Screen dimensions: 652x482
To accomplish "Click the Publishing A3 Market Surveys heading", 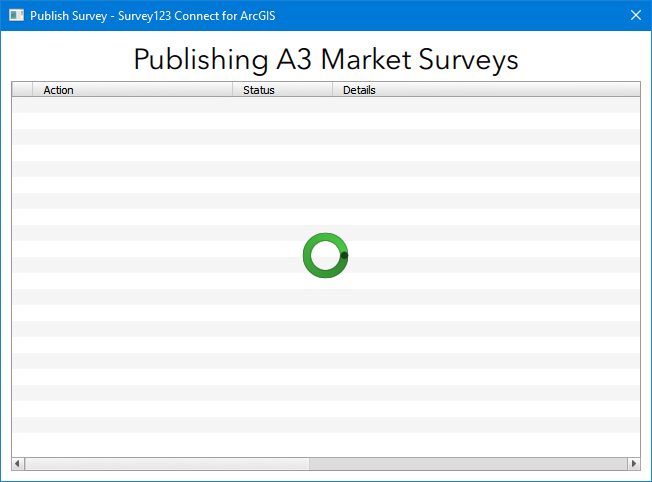I will (326, 59).
